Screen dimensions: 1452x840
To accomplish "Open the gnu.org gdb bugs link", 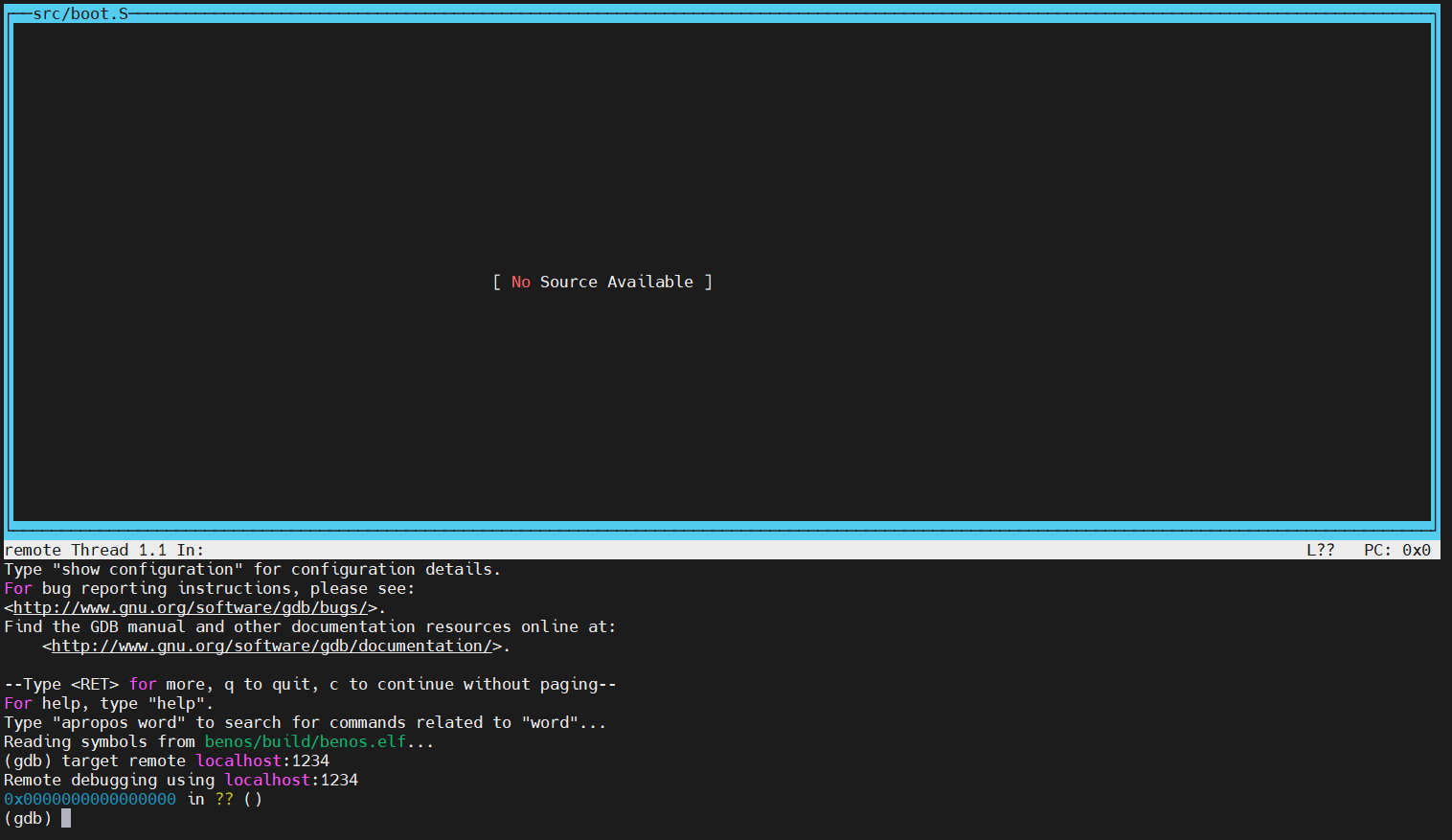I will (191, 607).
